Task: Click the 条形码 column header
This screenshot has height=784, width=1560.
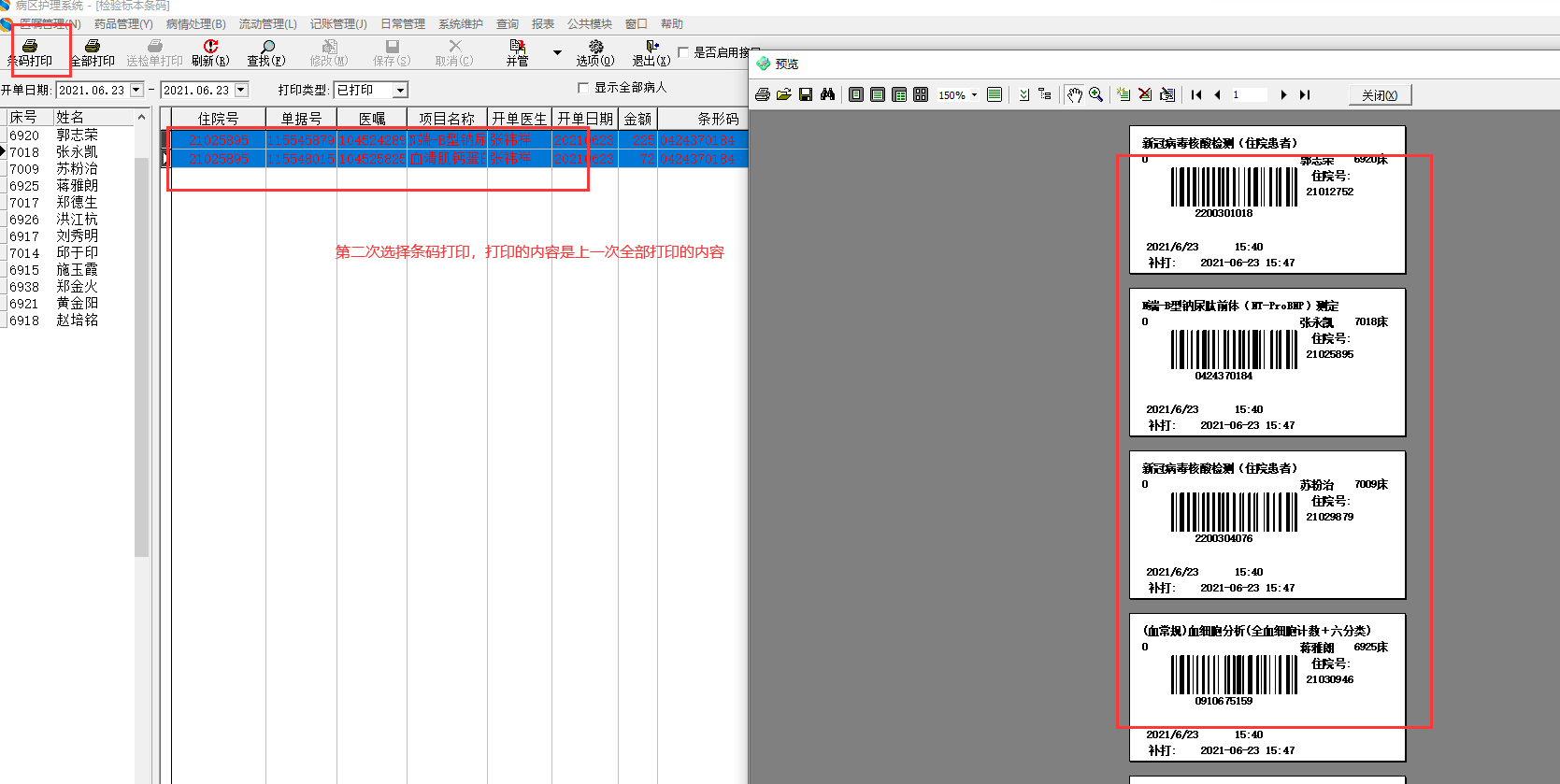Action: coord(703,119)
